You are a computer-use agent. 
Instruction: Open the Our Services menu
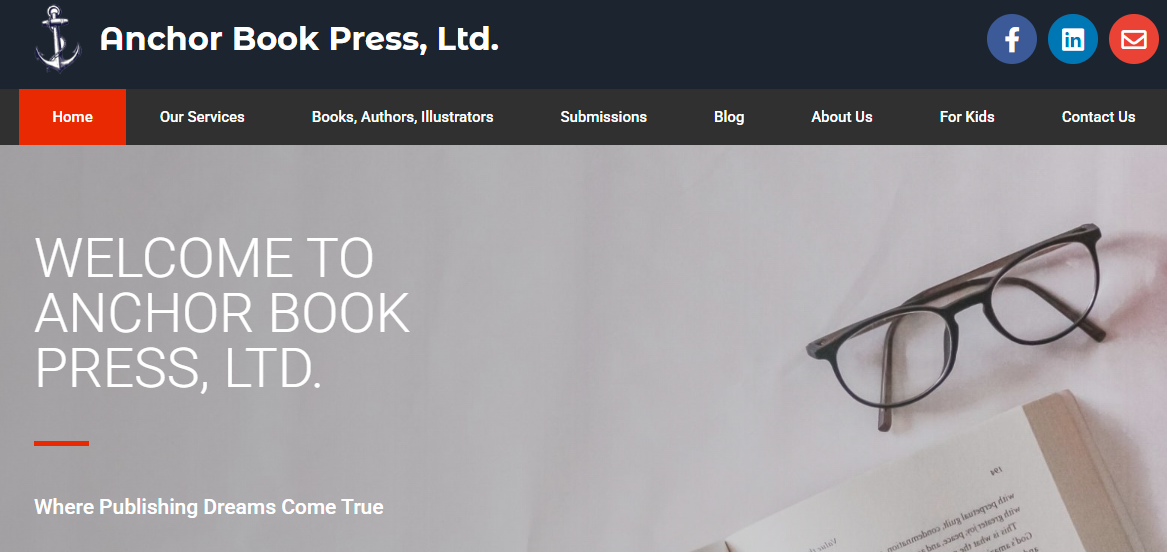point(202,117)
